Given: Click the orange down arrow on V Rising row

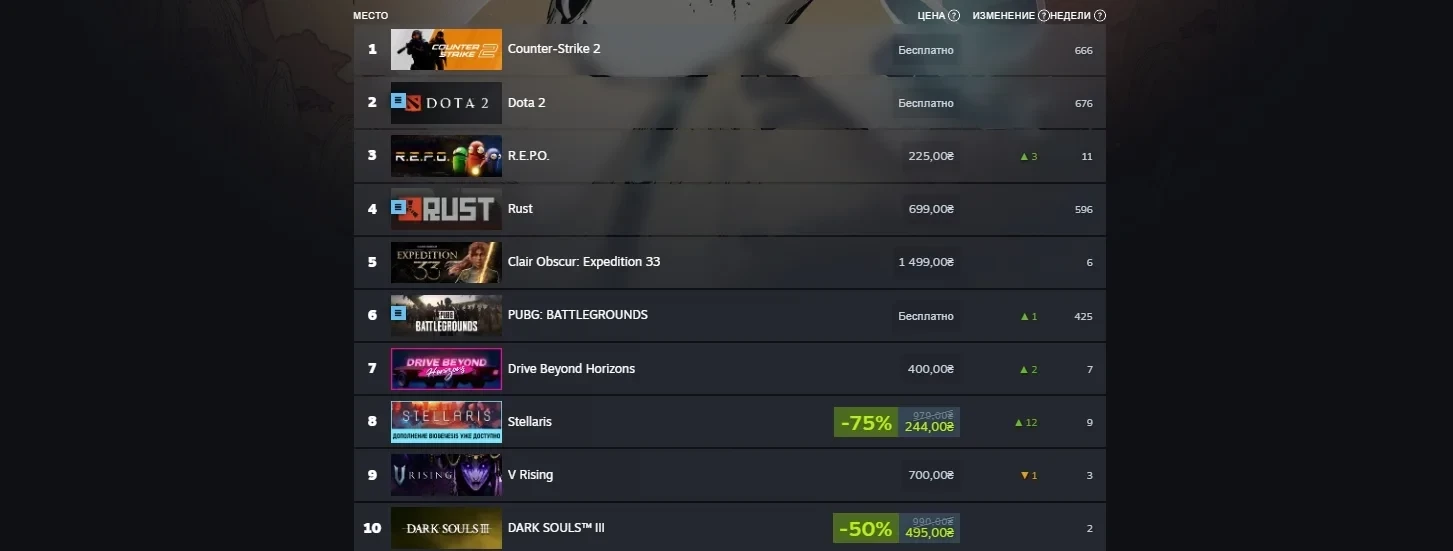Looking at the screenshot, I should point(1024,476).
